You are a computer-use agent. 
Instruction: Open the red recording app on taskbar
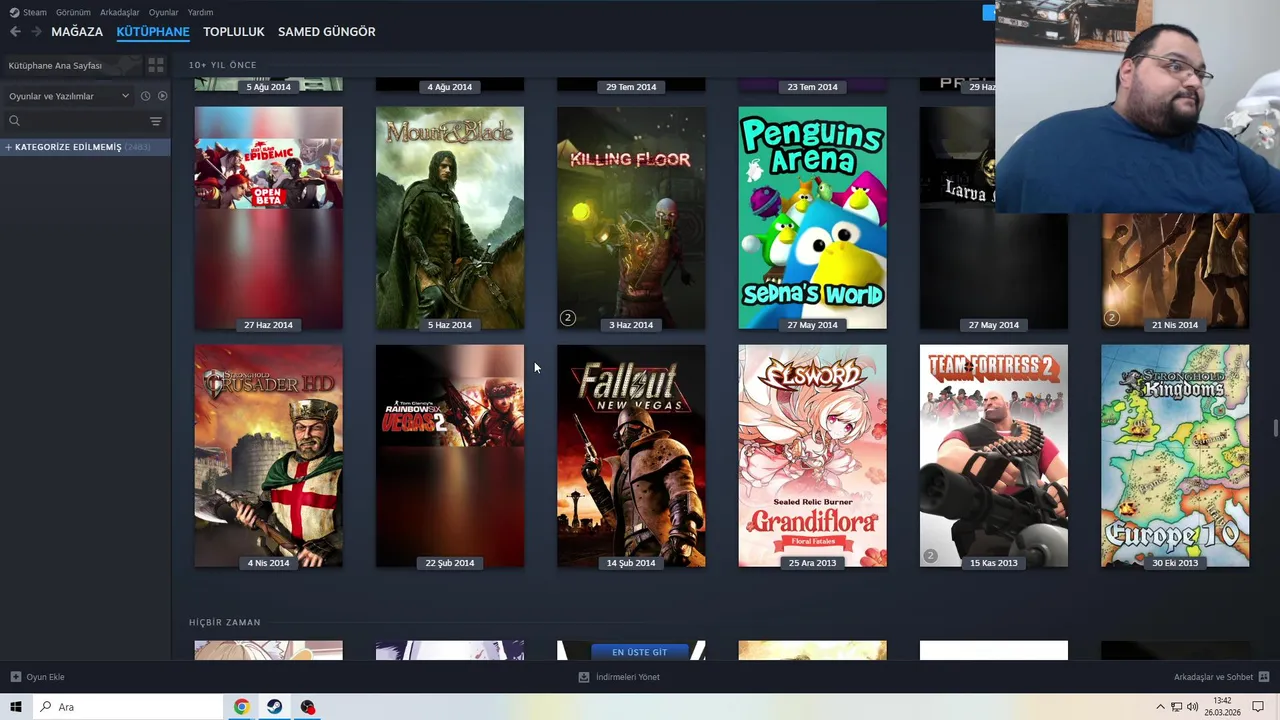307,707
